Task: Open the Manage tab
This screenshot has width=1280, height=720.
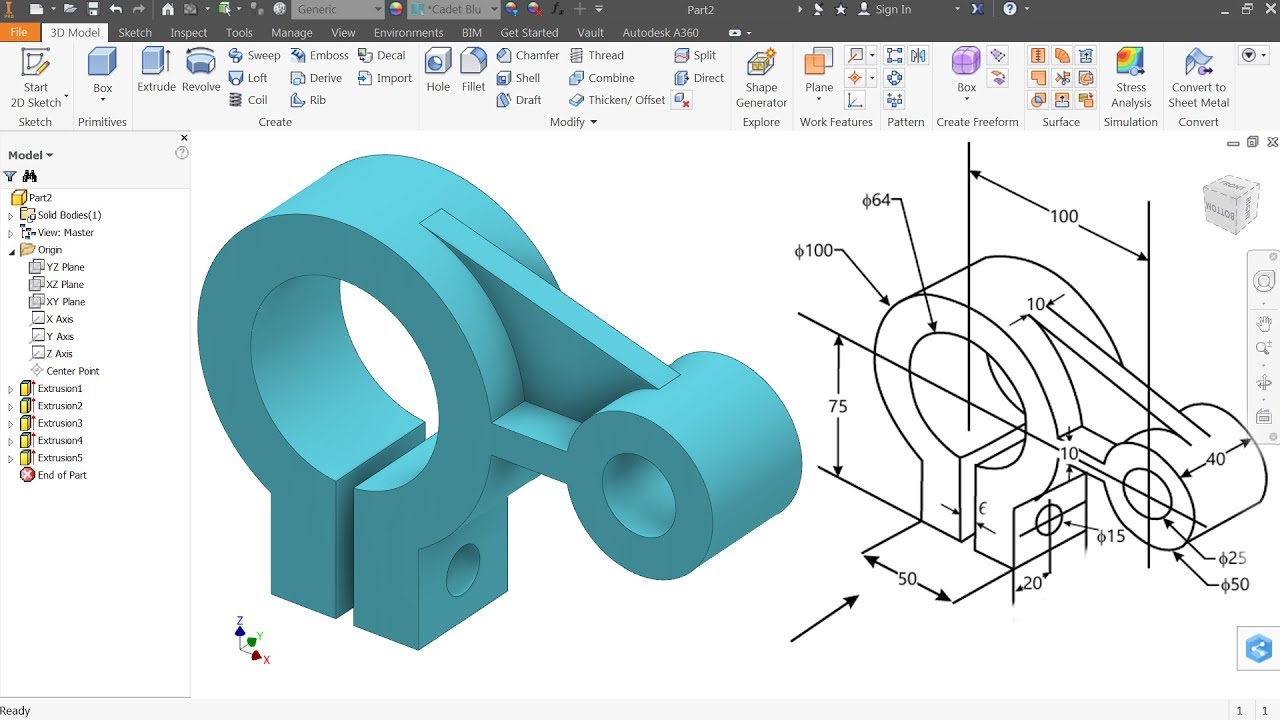Action: [x=292, y=32]
